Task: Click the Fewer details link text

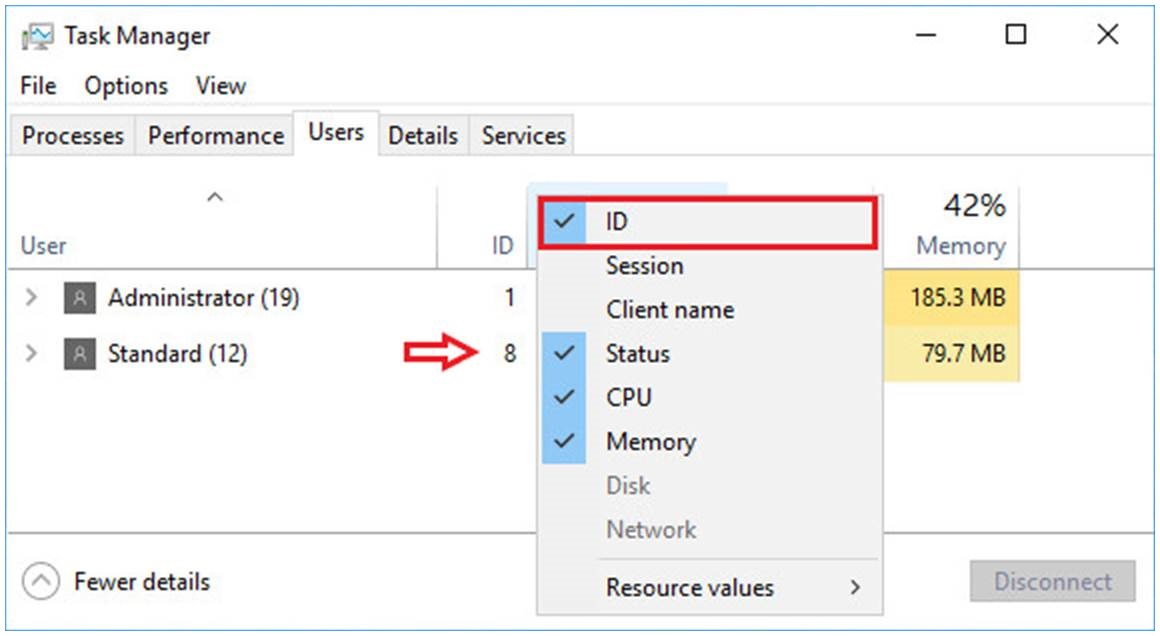Action: (142, 582)
